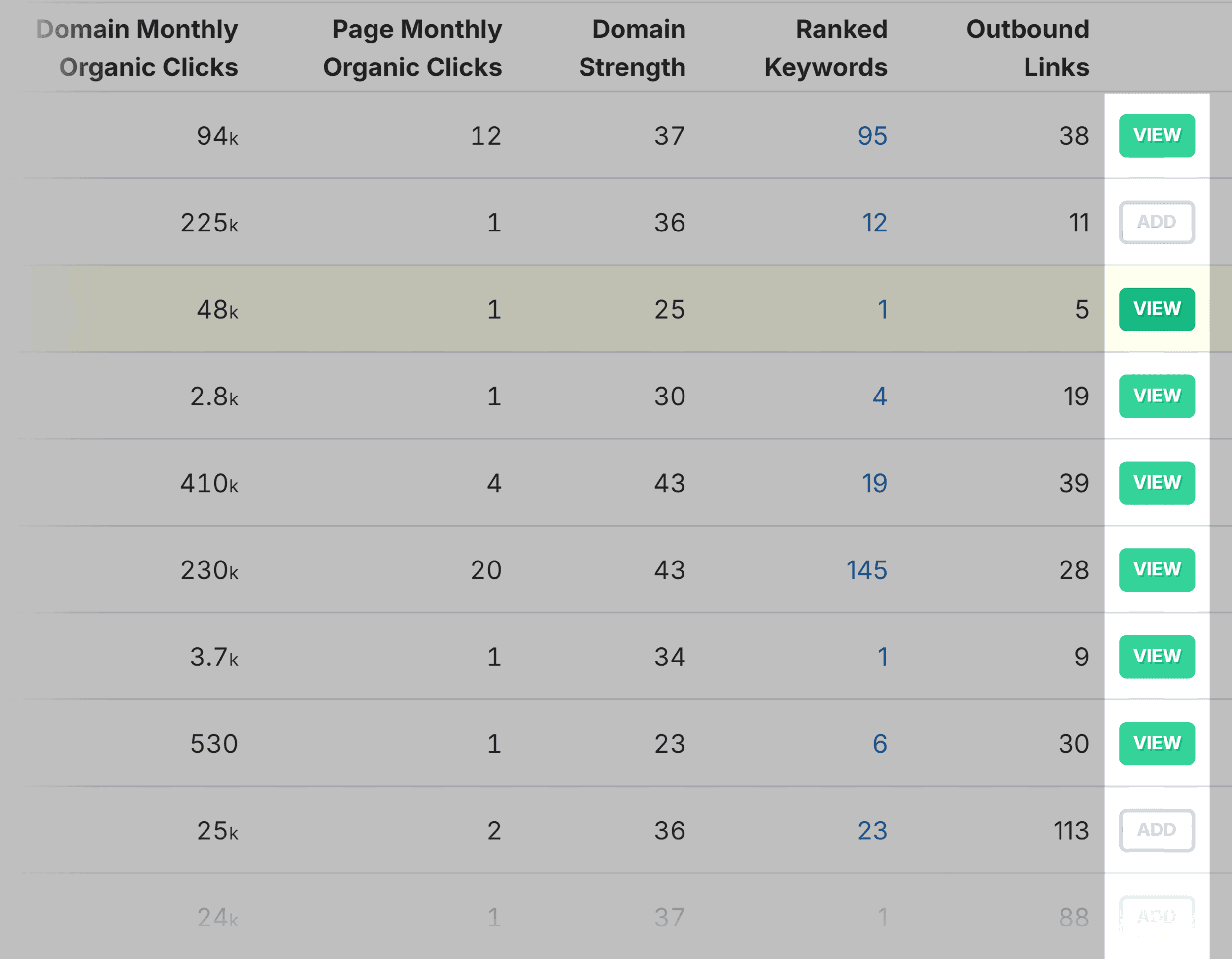
Task: Click VIEW button in the 530 row
Action: 1157,743
